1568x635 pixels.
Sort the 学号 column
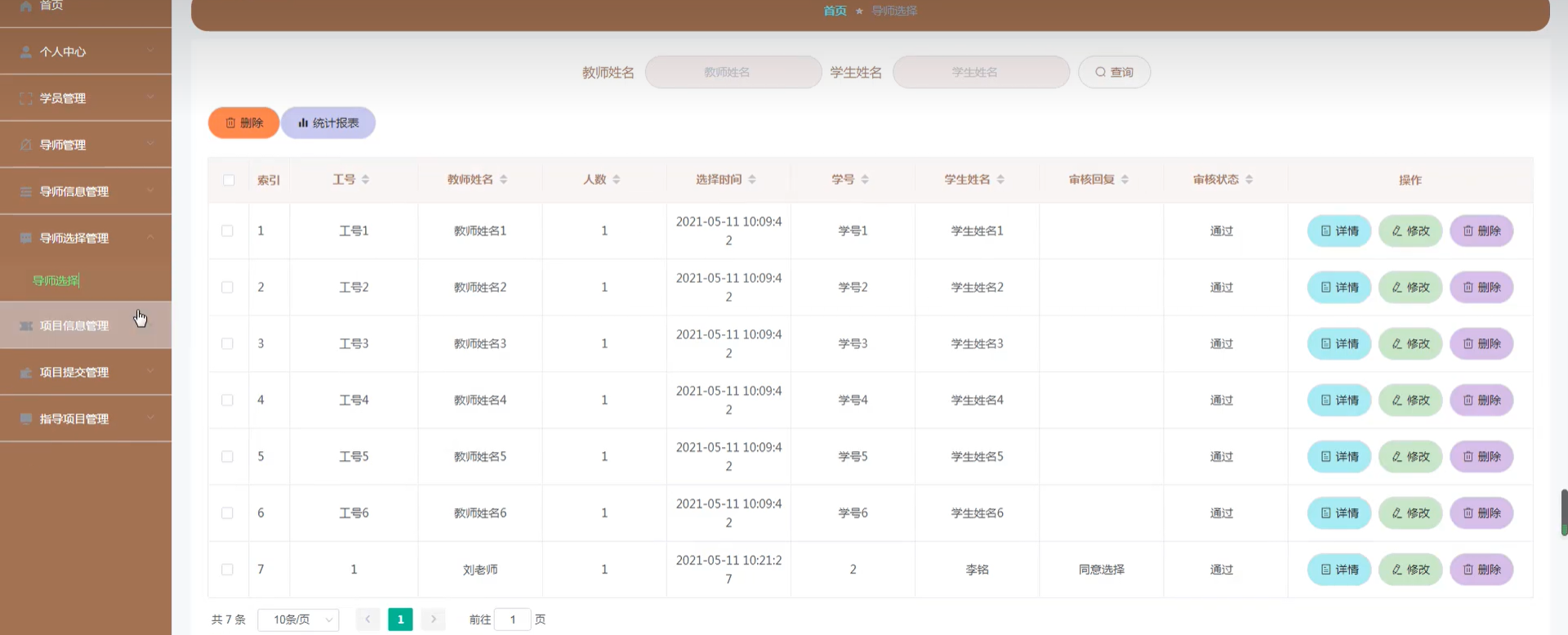pyautogui.click(x=864, y=179)
